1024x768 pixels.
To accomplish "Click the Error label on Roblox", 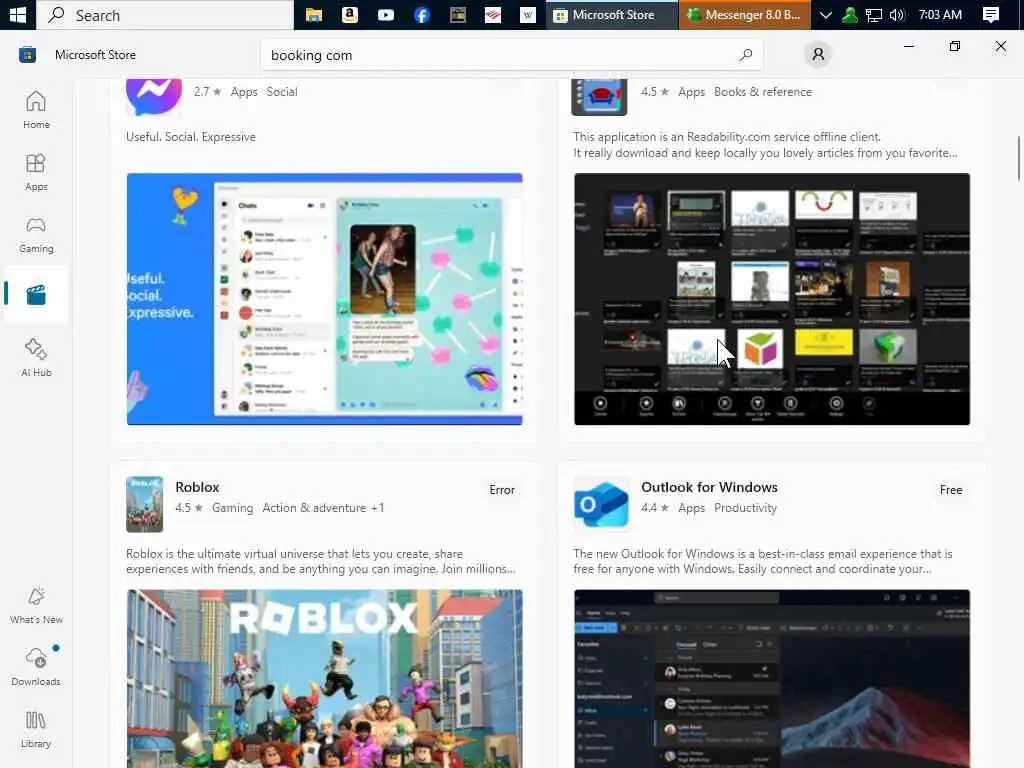I will [x=502, y=490].
